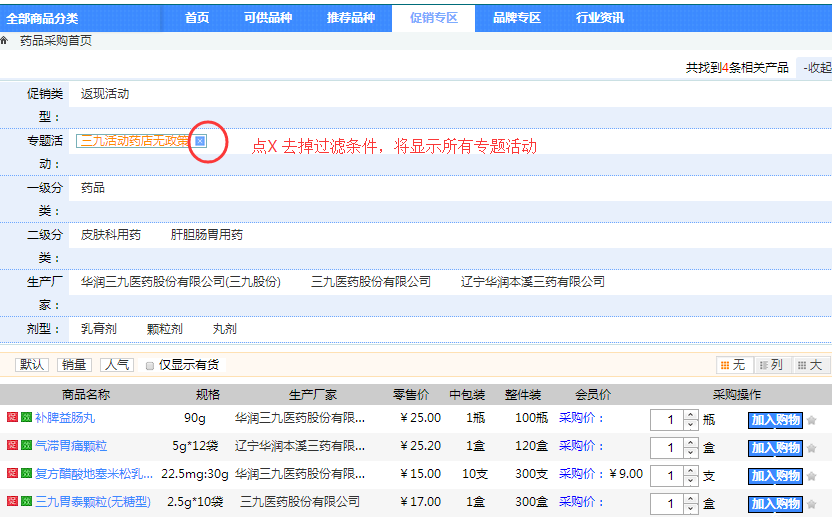Go to 首页 tab
The width and height of the screenshot is (832, 525).
coord(197,18)
